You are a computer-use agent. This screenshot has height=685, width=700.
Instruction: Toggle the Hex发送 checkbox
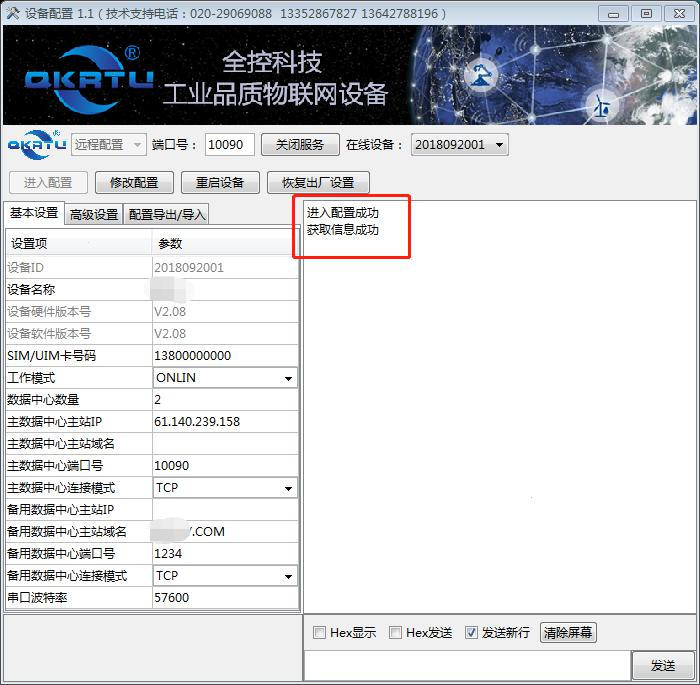tap(395, 632)
